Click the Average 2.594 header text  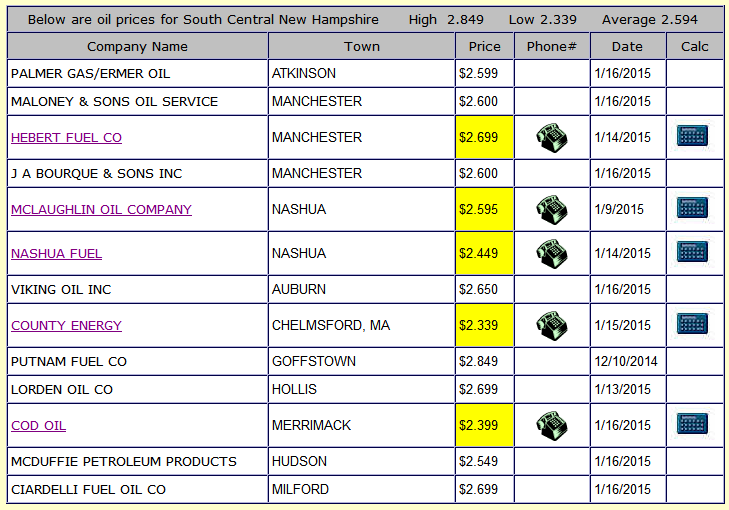click(649, 20)
